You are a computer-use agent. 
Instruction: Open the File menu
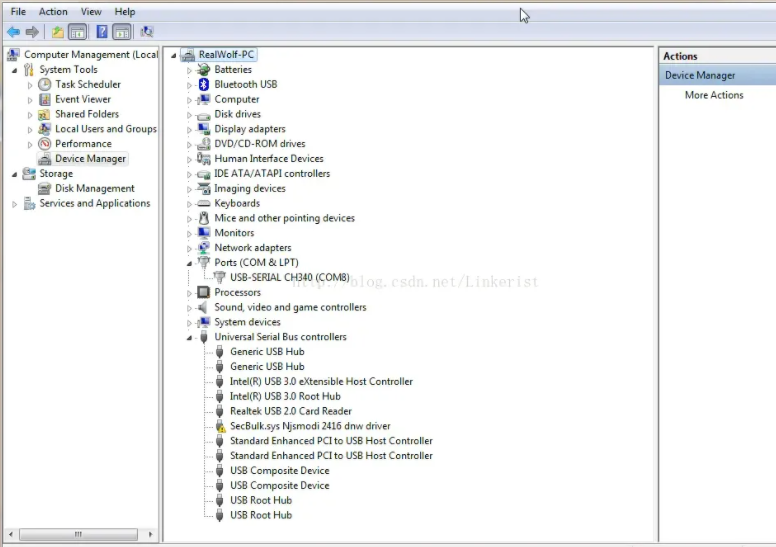[18, 11]
